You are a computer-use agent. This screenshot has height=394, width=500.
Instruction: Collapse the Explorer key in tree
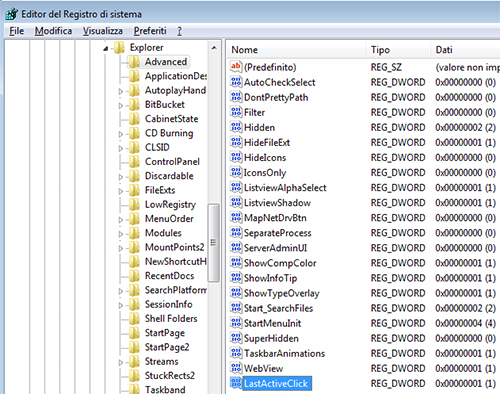pyautogui.click(x=106, y=49)
